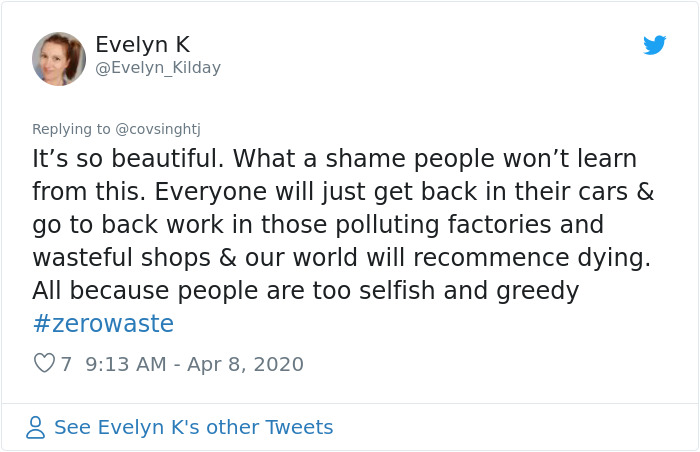
Task: Click the like count of 7
Action: [67, 364]
